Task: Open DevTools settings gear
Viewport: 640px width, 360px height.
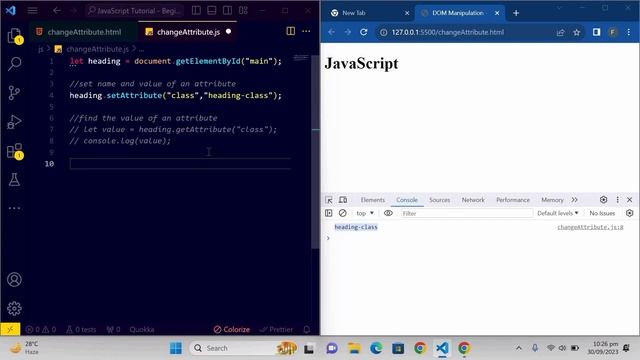Action: point(603,200)
